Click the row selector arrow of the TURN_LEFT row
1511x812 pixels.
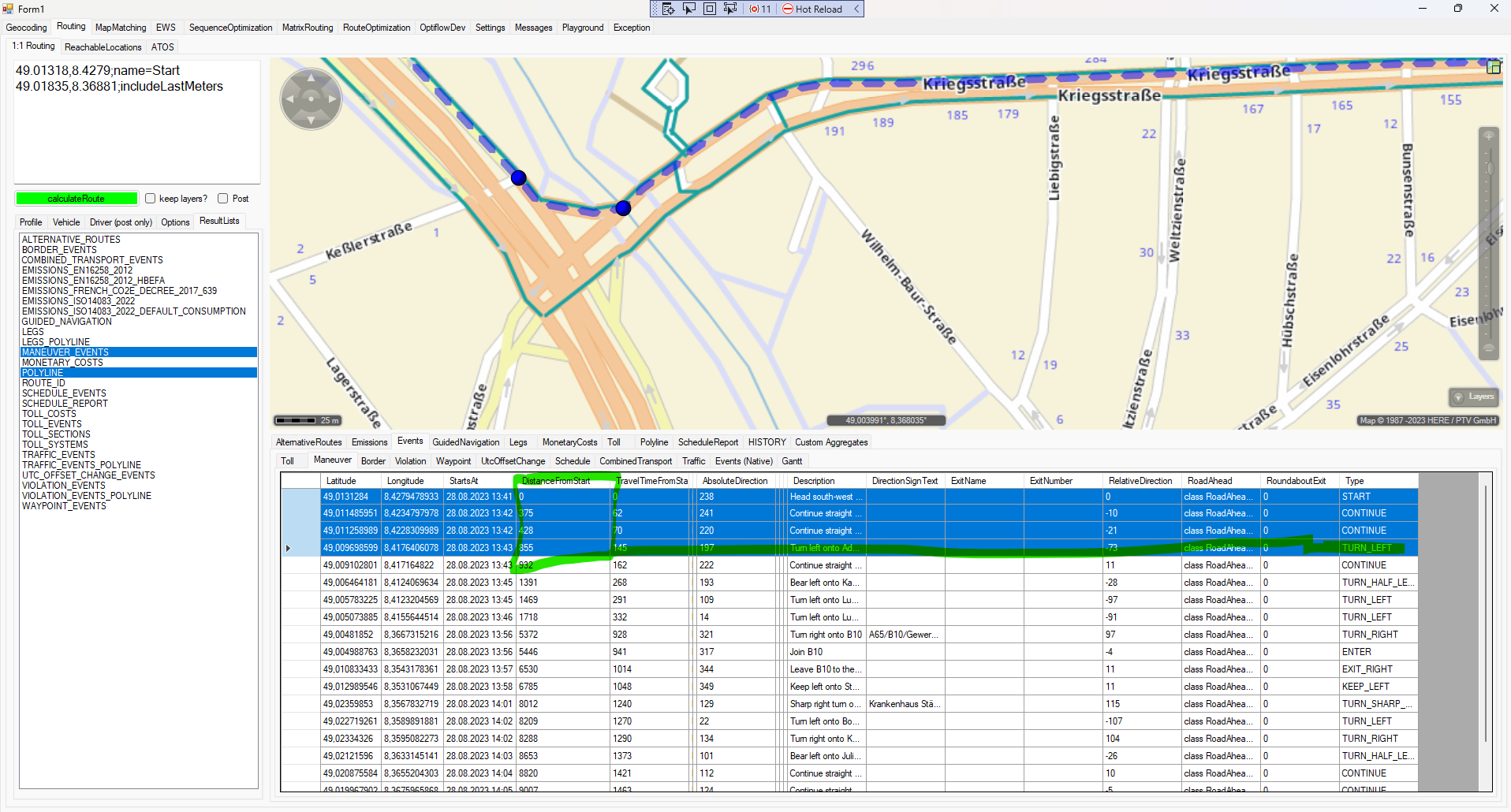(289, 548)
